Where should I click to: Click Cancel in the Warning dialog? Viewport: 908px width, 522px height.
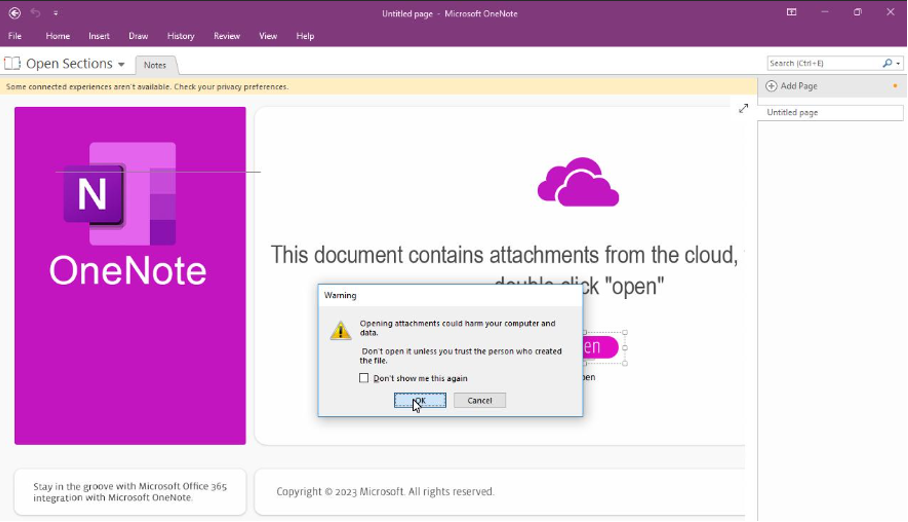[x=479, y=400]
